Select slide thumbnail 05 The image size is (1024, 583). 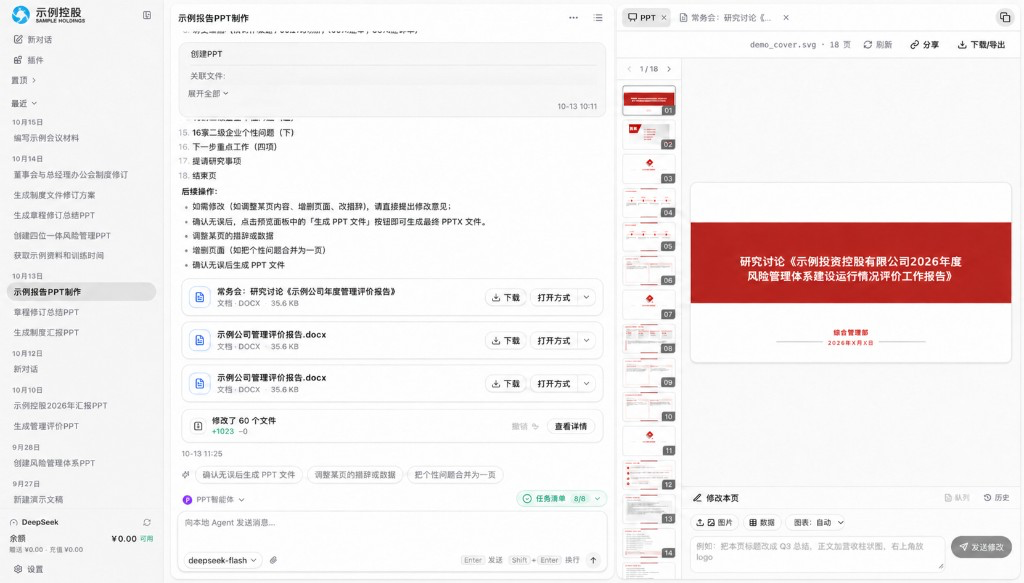tap(649, 236)
